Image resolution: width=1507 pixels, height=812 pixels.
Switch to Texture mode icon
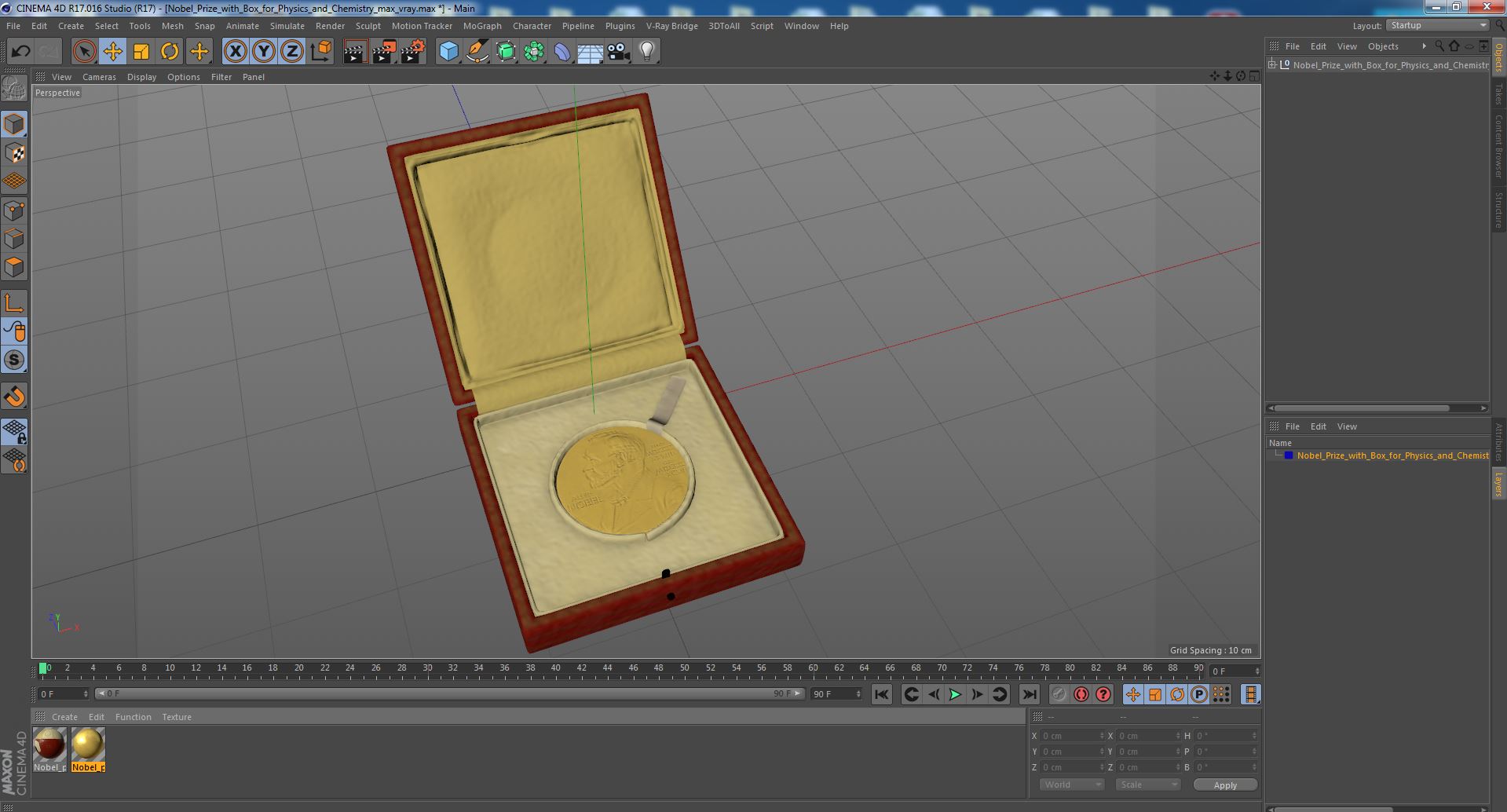tap(14, 153)
